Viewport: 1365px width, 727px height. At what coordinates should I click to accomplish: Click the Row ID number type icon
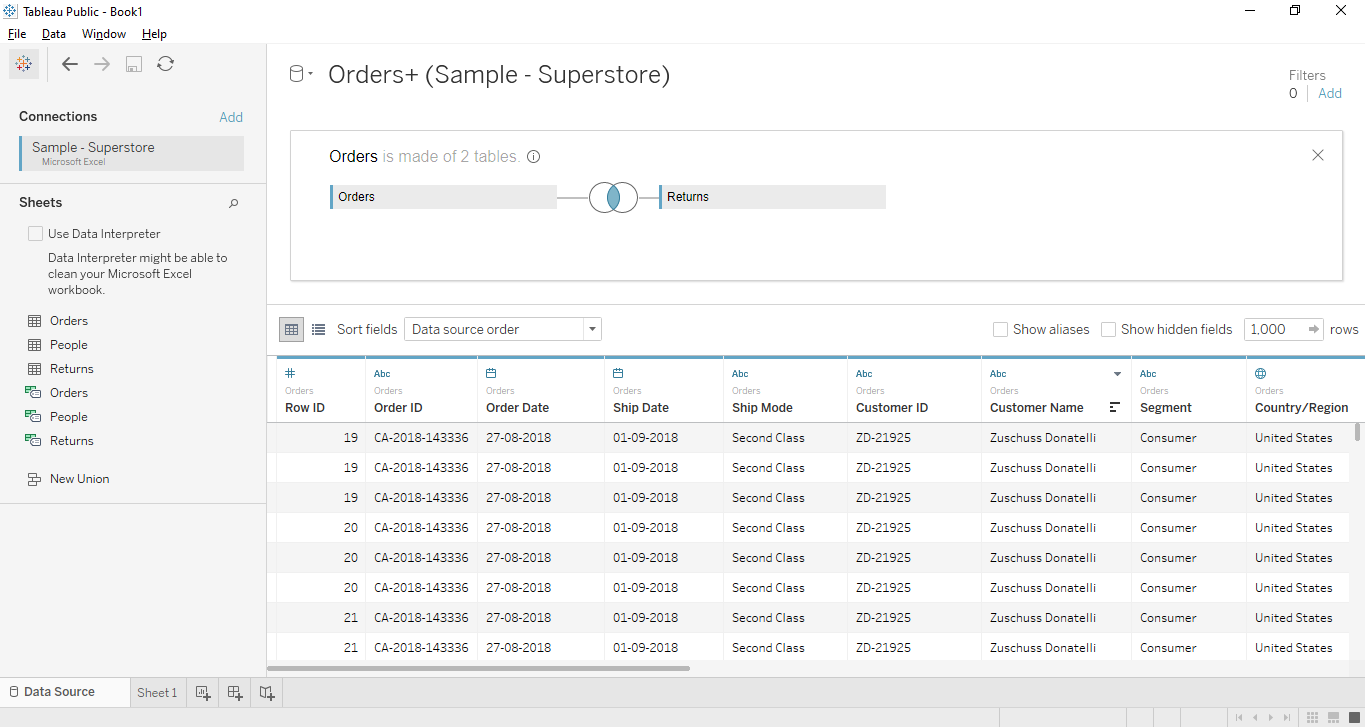pyautogui.click(x=291, y=373)
